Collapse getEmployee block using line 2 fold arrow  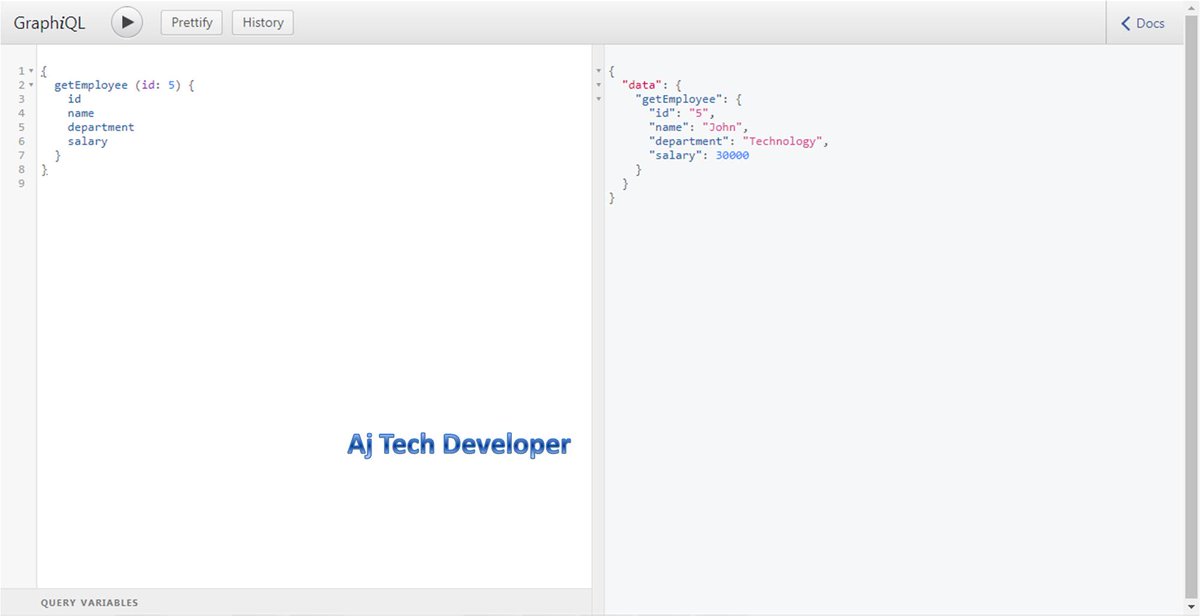coord(31,85)
